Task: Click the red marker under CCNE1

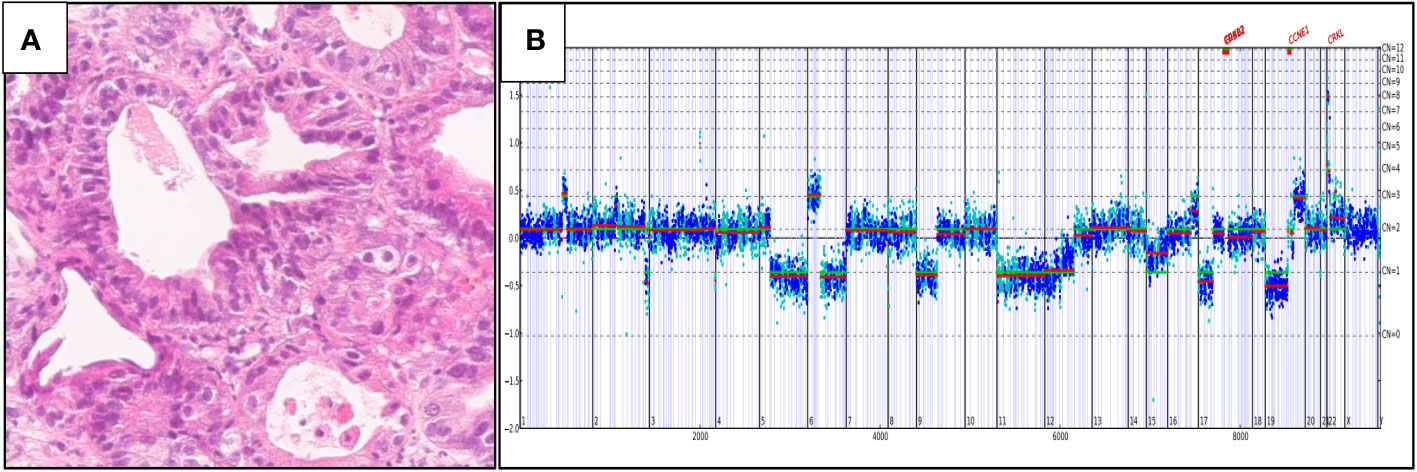Action: 1289,51
